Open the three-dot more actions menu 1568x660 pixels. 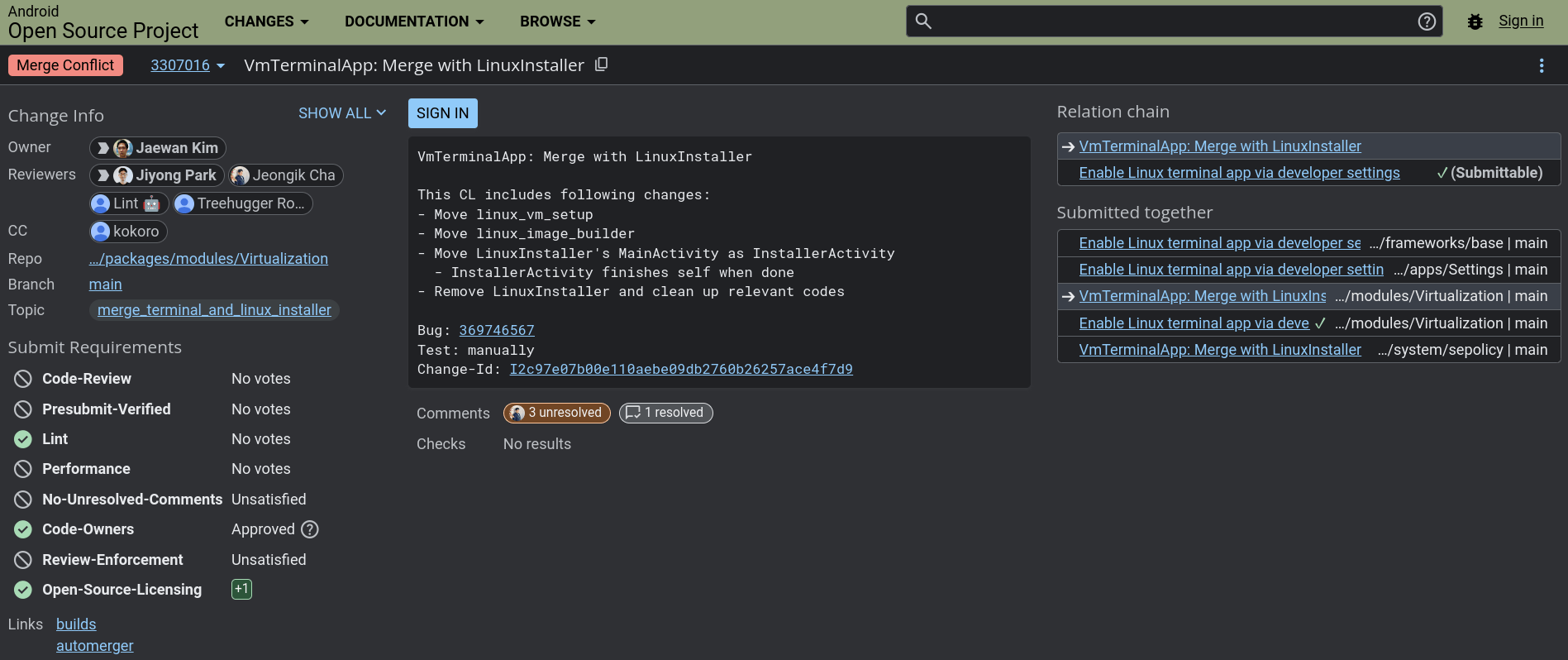(x=1541, y=65)
